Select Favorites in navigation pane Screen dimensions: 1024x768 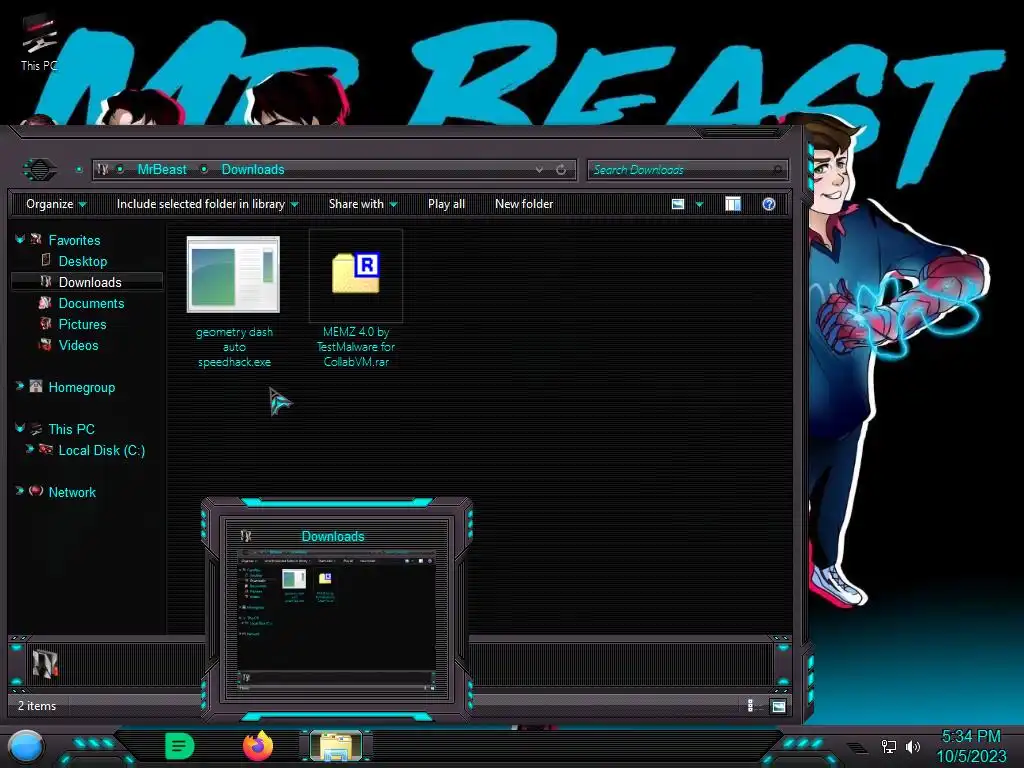(x=74, y=240)
